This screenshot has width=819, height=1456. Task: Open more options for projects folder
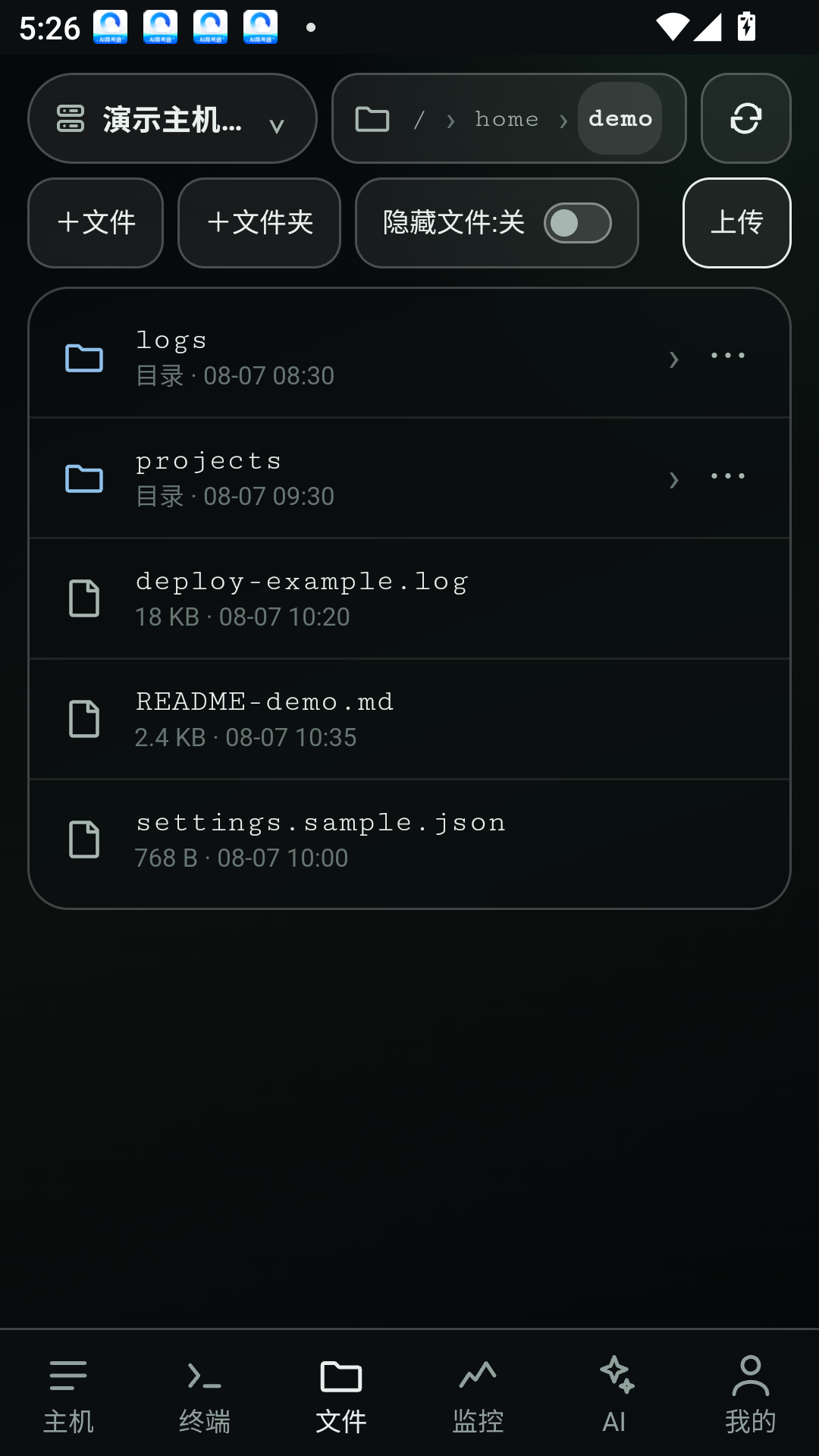pos(727,476)
